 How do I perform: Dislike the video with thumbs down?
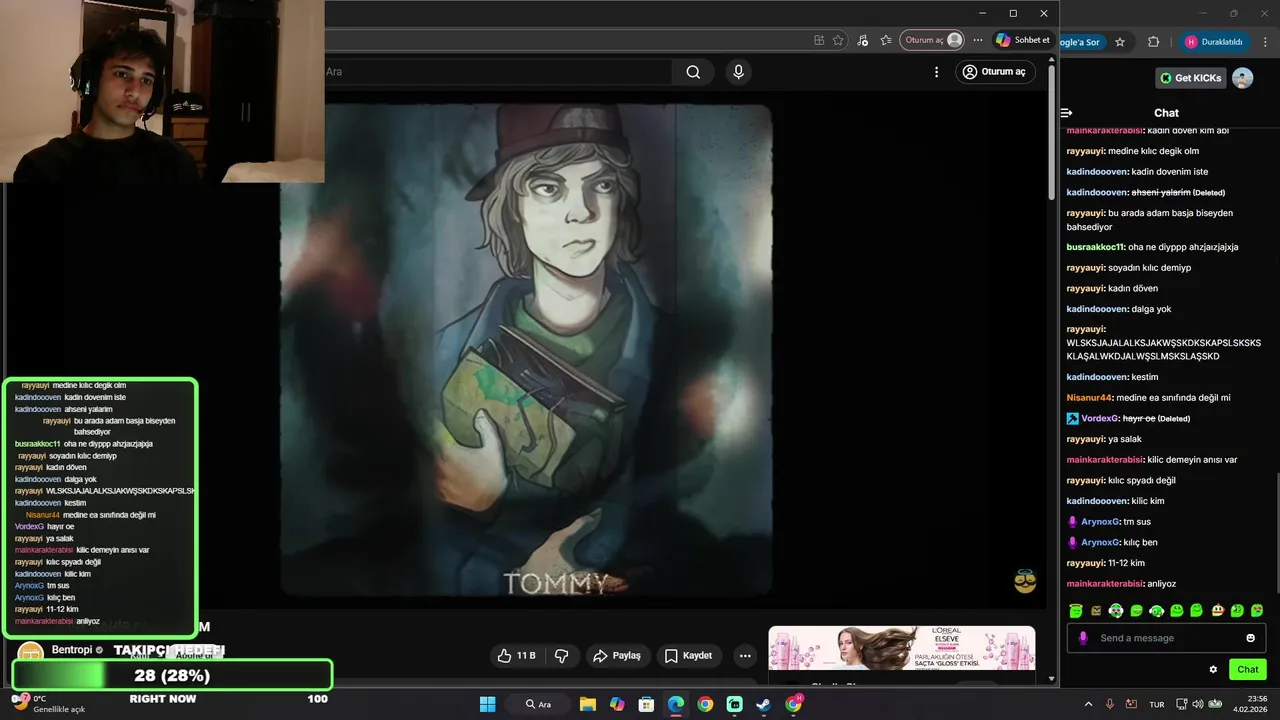click(x=562, y=656)
